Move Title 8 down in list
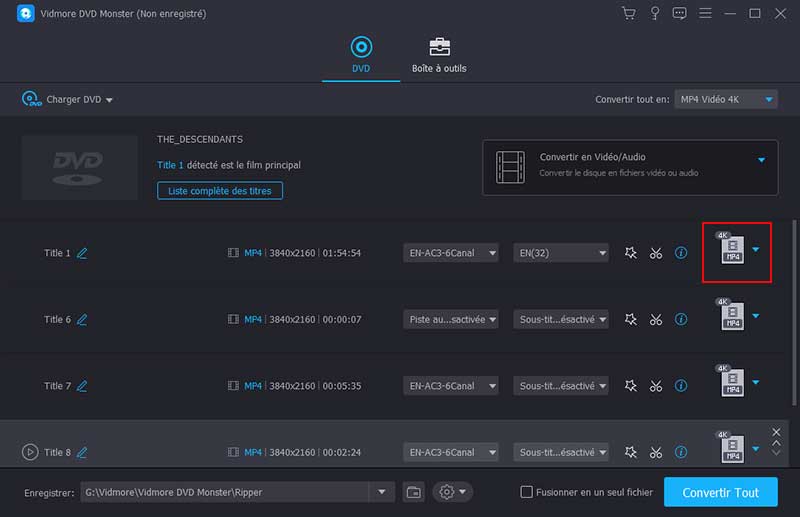 [776, 452]
